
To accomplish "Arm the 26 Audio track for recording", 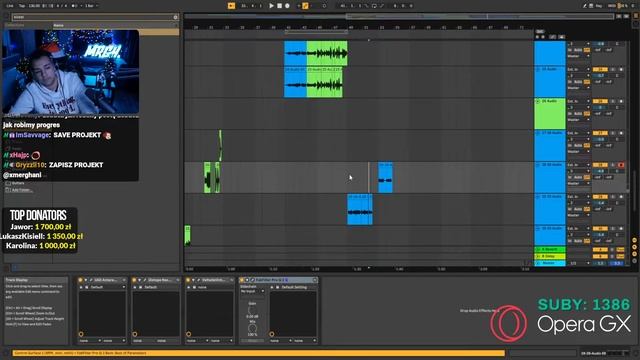I will coord(621,101).
